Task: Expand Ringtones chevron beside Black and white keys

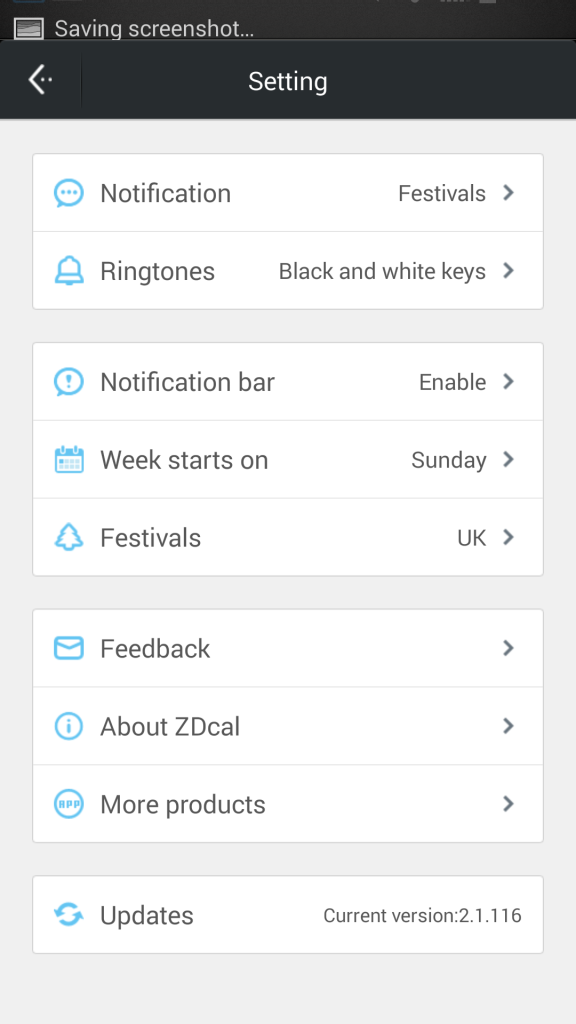Action: [509, 270]
